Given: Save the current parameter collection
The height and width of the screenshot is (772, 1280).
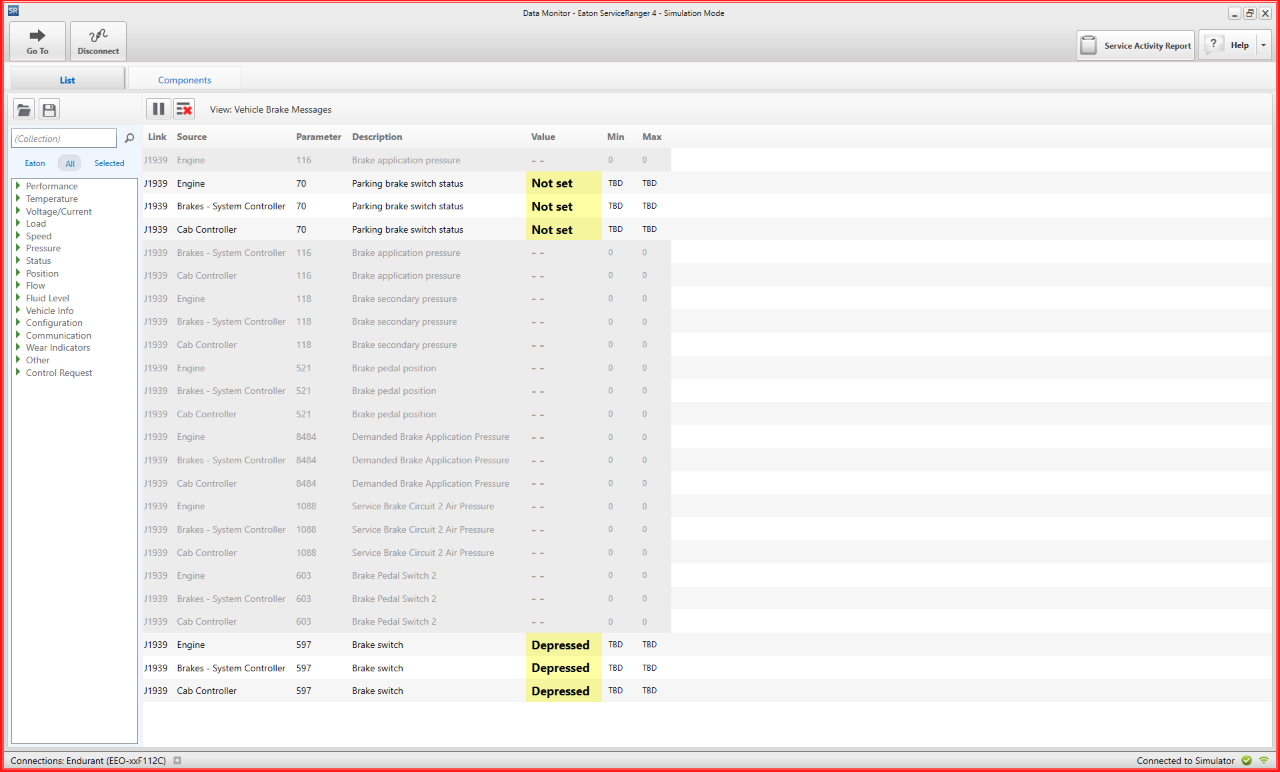Looking at the screenshot, I should [x=48, y=109].
